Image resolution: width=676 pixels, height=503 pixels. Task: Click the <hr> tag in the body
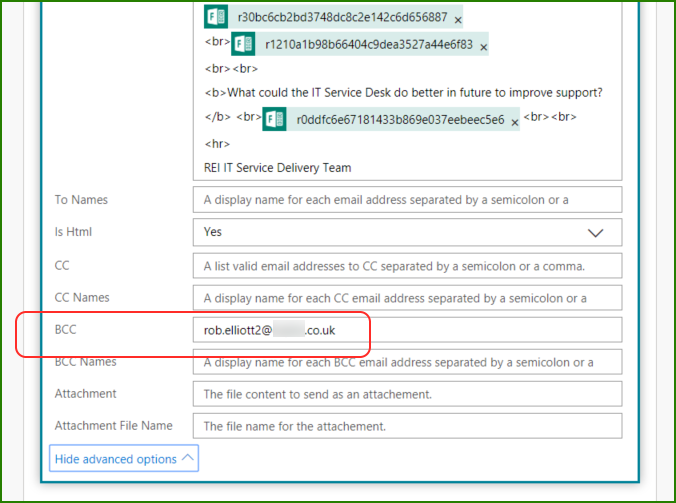pos(217,144)
